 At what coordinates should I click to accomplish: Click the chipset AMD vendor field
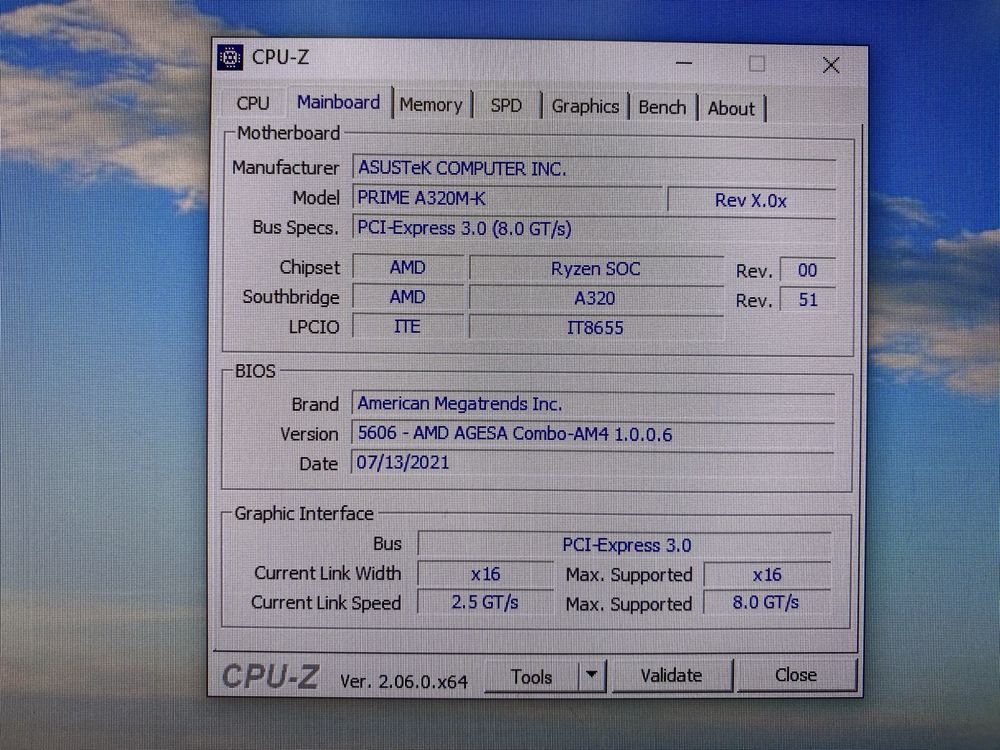point(408,267)
